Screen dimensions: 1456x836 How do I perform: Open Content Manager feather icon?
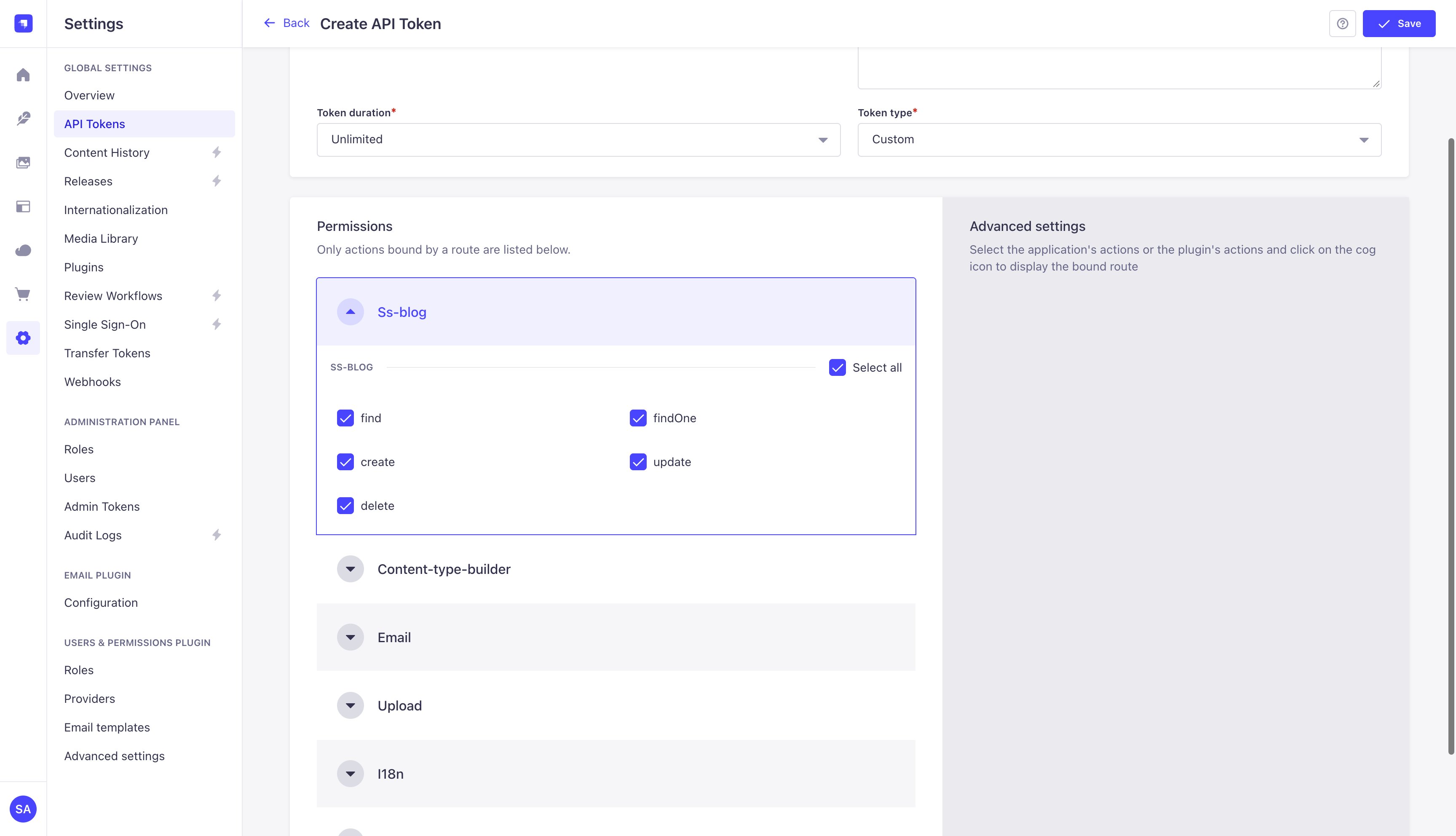pyautogui.click(x=23, y=118)
